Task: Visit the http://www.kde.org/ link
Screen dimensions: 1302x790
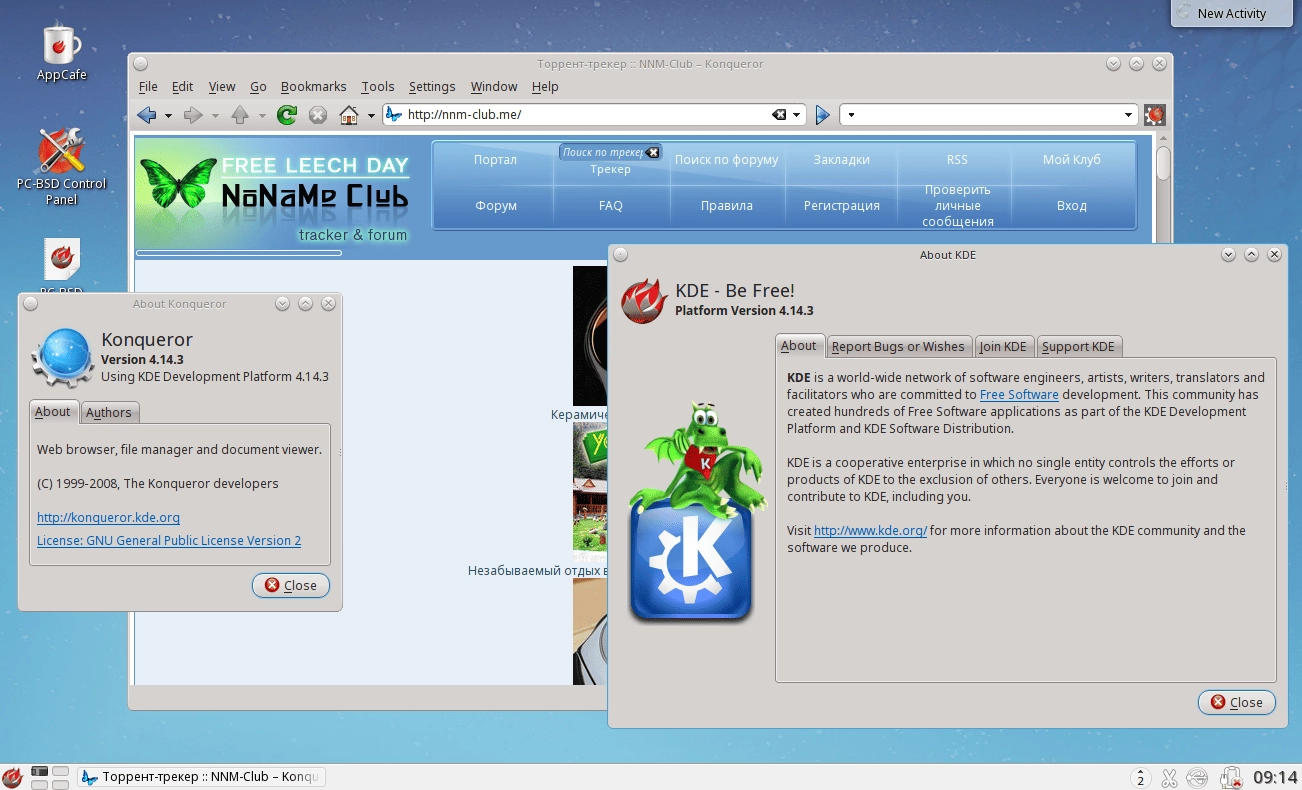Action: (870, 530)
